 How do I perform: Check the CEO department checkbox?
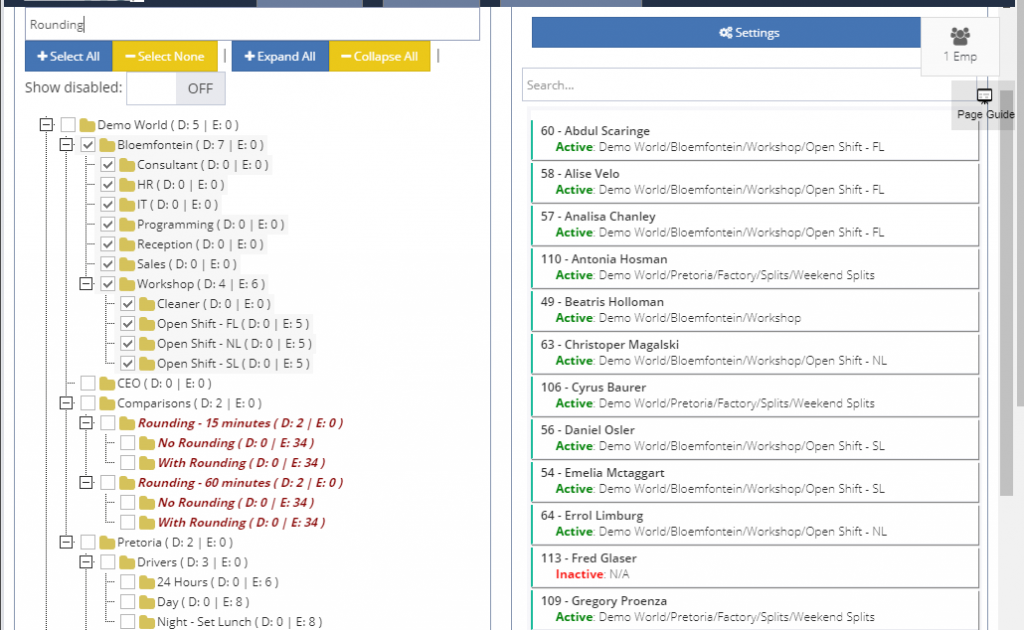[x=88, y=383]
